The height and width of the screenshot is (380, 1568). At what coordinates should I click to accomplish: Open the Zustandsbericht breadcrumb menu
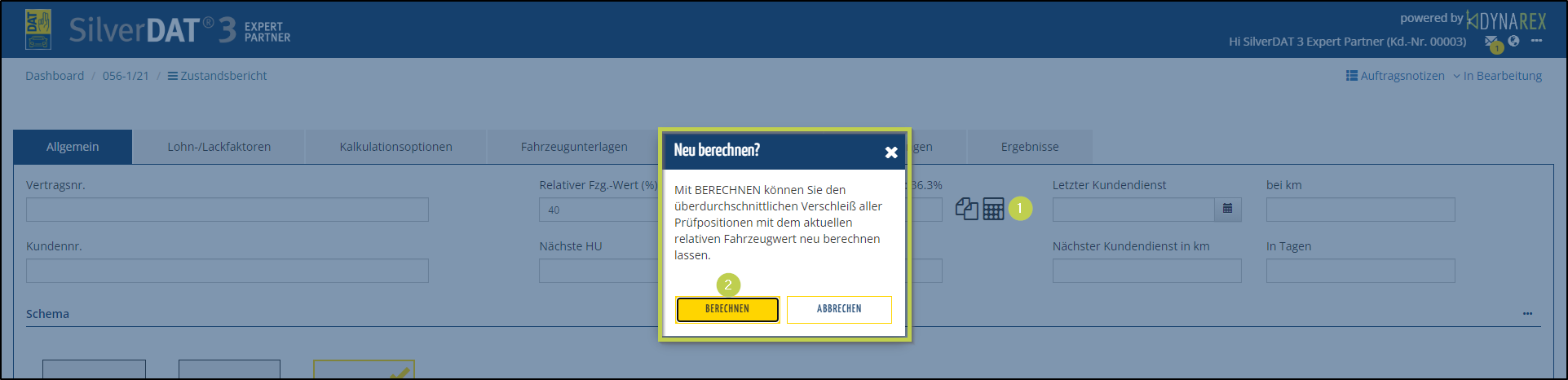217,76
